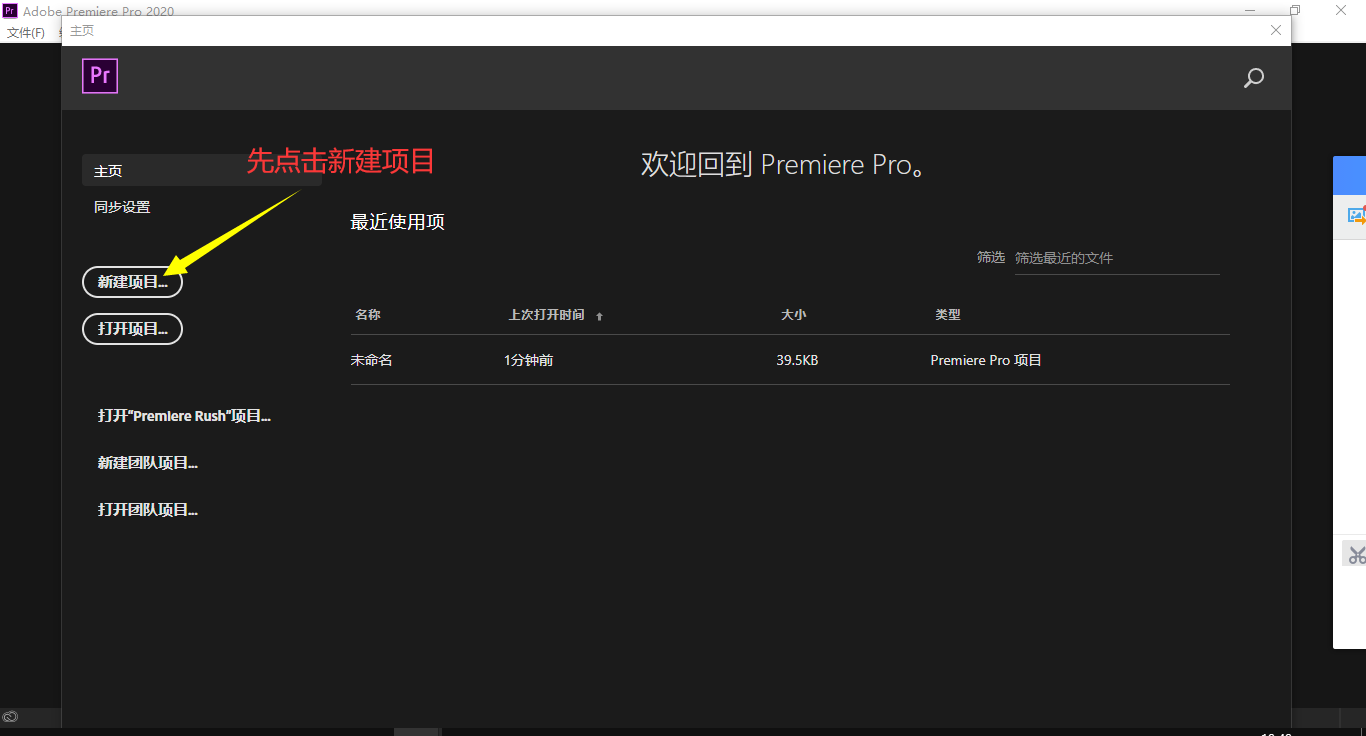This screenshot has width=1366, height=736.
Task: Click the purple Pr logo in the Home dialog header
Action: coord(100,76)
